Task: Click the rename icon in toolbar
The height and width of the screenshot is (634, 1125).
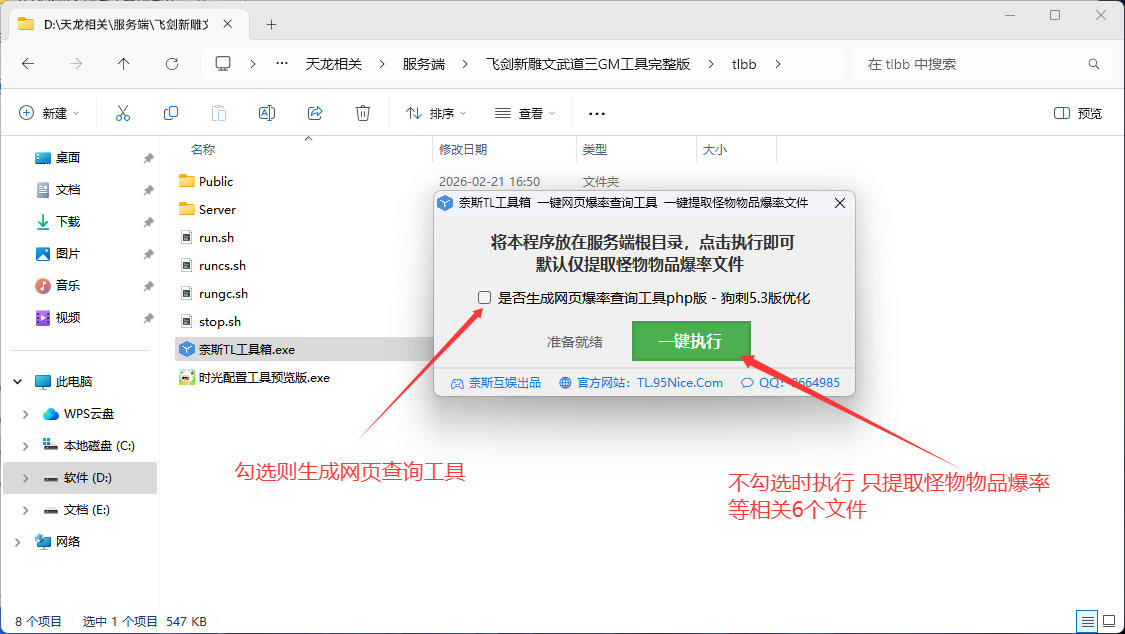Action: click(267, 113)
